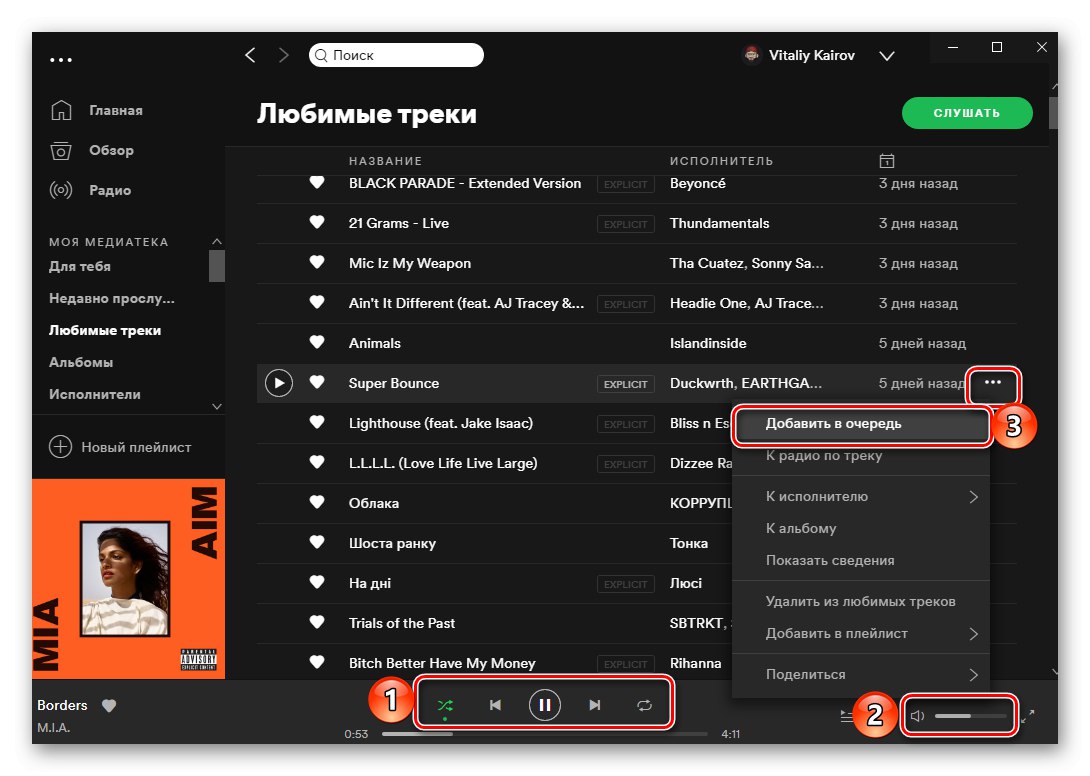The image size is (1090, 776).
Task: Choose К радио по треку menu item
Action: [861, 455]
